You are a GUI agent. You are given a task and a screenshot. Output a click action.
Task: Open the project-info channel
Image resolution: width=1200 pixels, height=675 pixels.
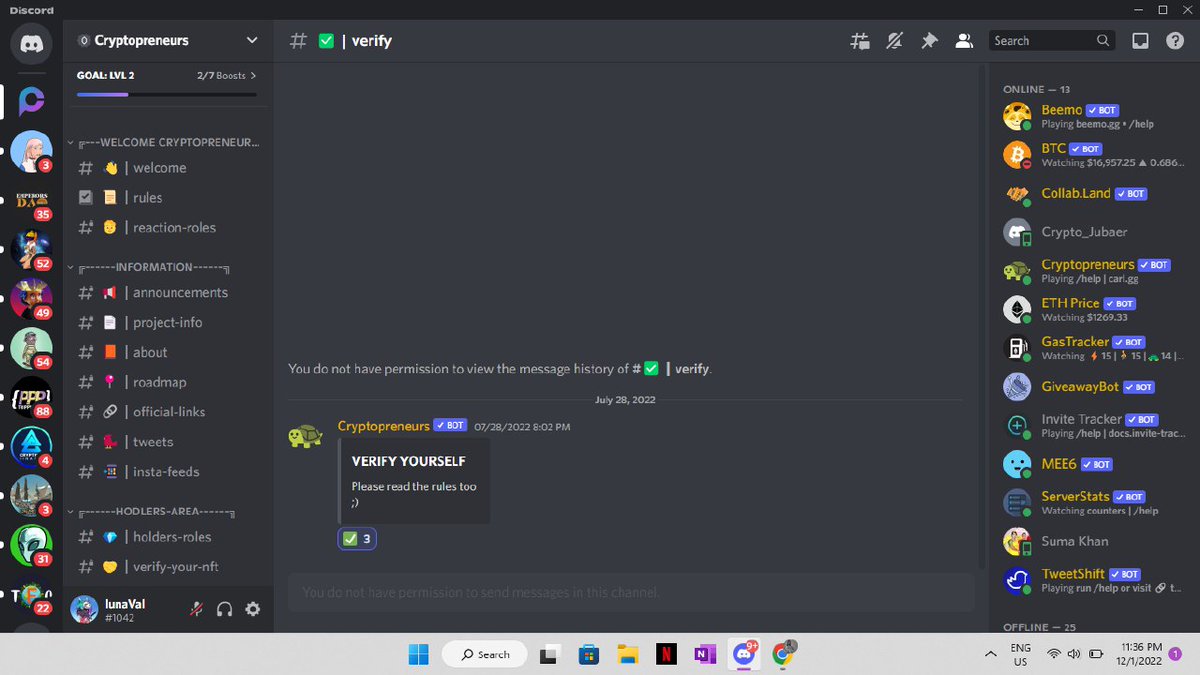(168, 322)
